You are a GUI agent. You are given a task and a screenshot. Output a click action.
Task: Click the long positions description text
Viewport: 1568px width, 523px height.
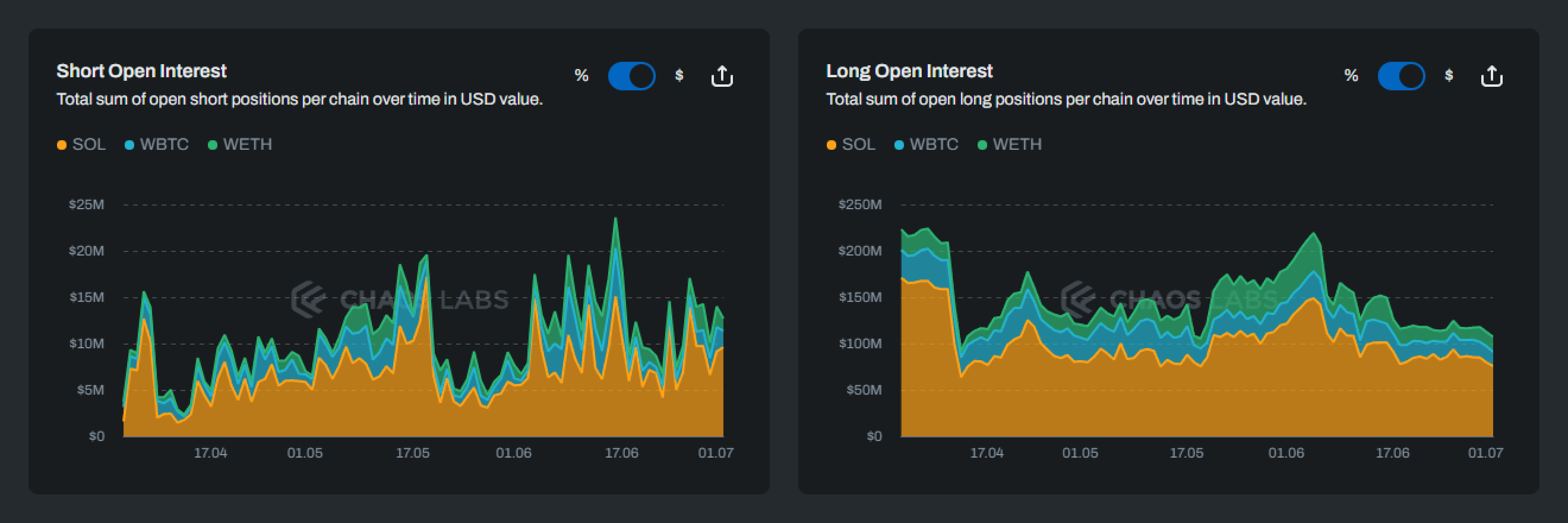pyautogui.click(x=1066, y=99)
